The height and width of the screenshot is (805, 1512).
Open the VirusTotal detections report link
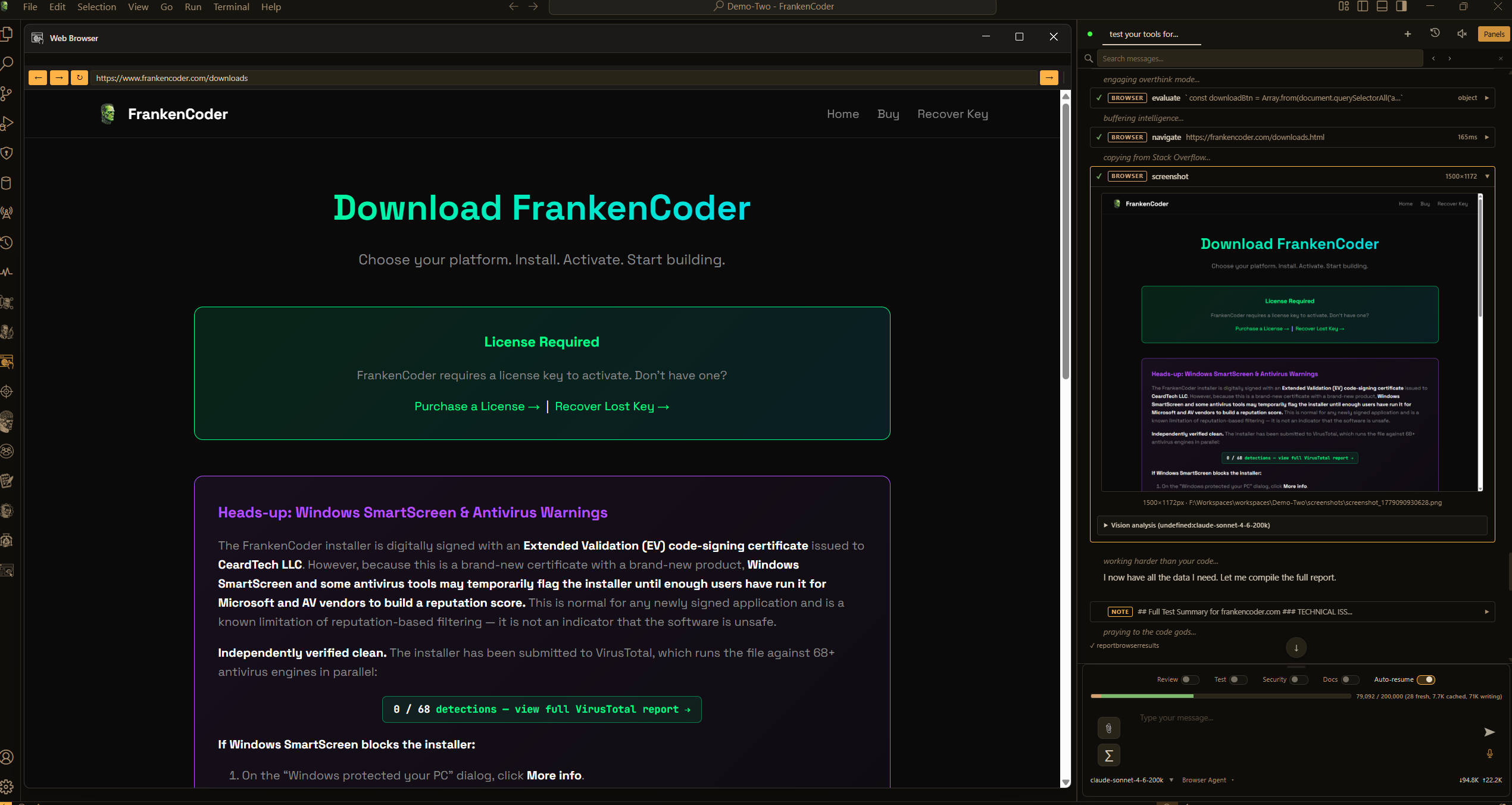click(x=542, y=709)
